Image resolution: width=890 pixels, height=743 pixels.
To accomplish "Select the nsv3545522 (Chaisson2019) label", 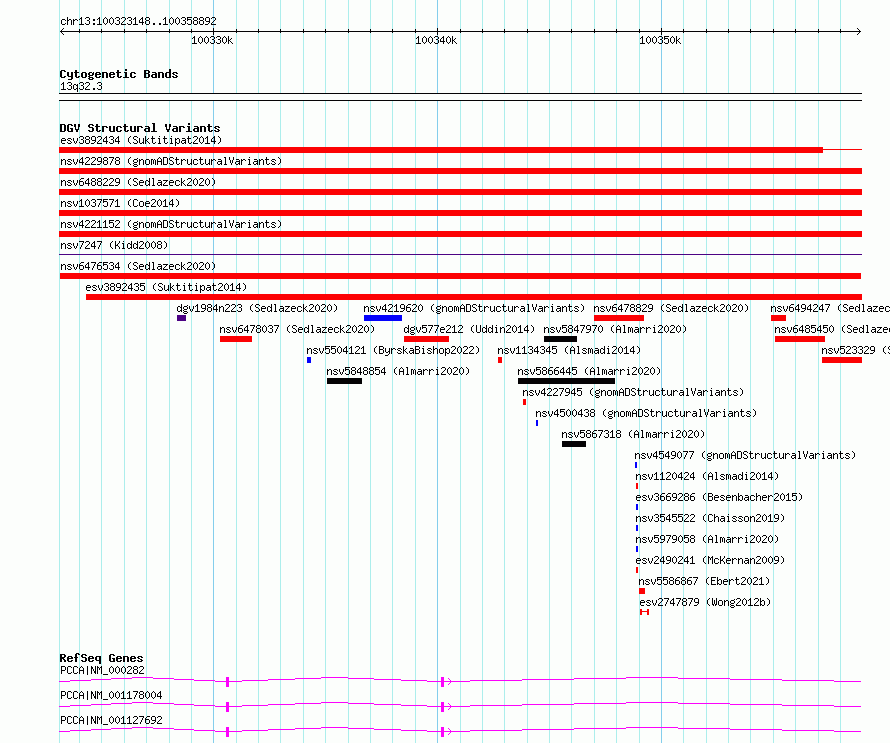I will tap(710, 518).
